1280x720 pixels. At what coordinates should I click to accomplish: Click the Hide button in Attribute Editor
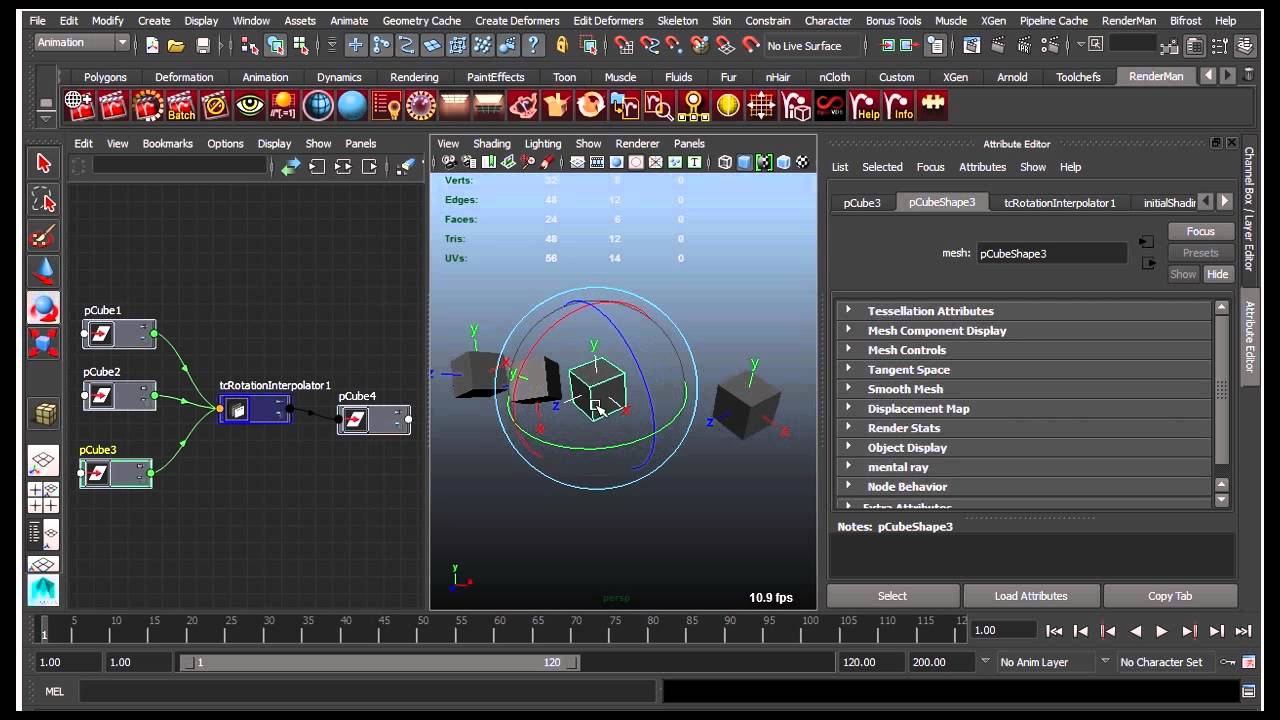pyautogui.click(x=1217, y=274)
